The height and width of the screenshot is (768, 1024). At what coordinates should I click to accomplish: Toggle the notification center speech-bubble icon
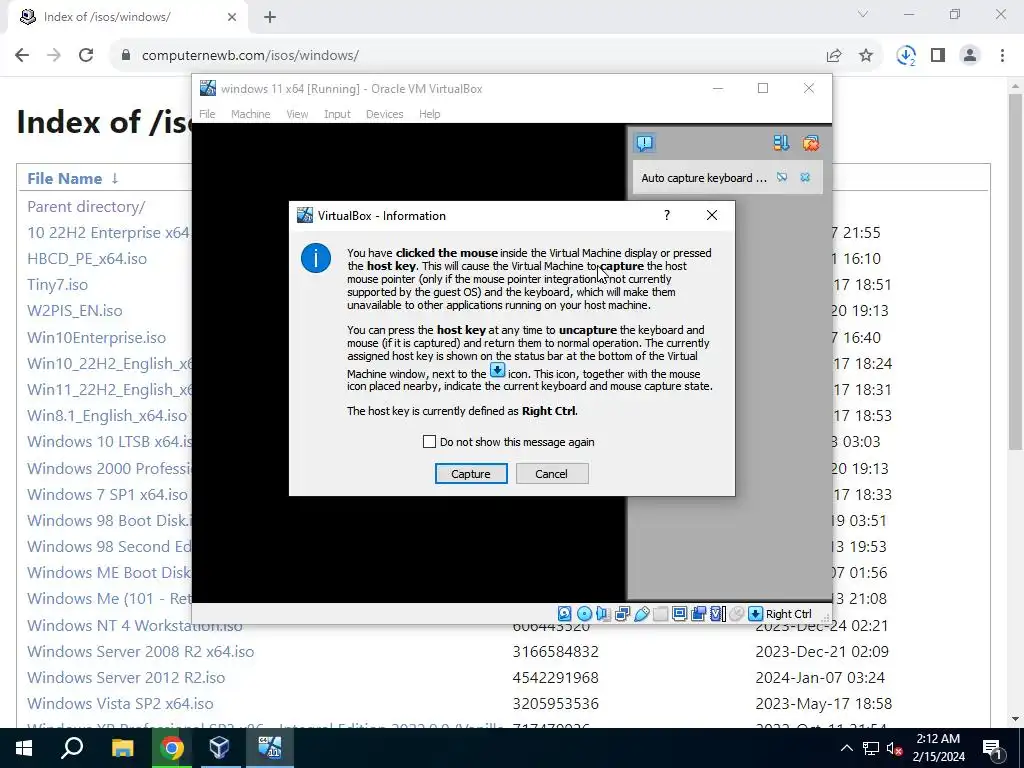point(645,143)
